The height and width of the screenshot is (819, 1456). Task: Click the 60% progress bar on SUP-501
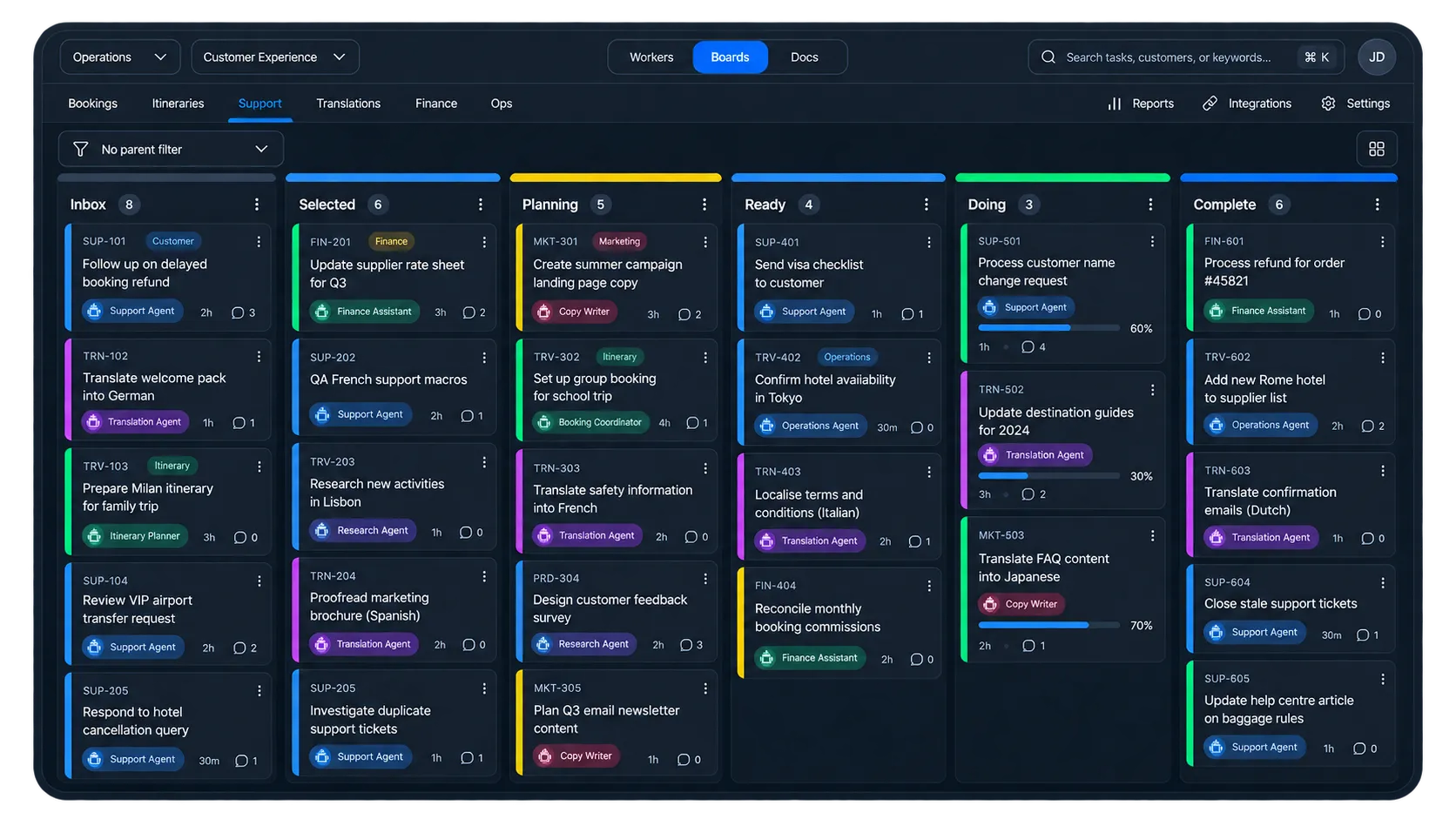click(x=1048, y=328)
